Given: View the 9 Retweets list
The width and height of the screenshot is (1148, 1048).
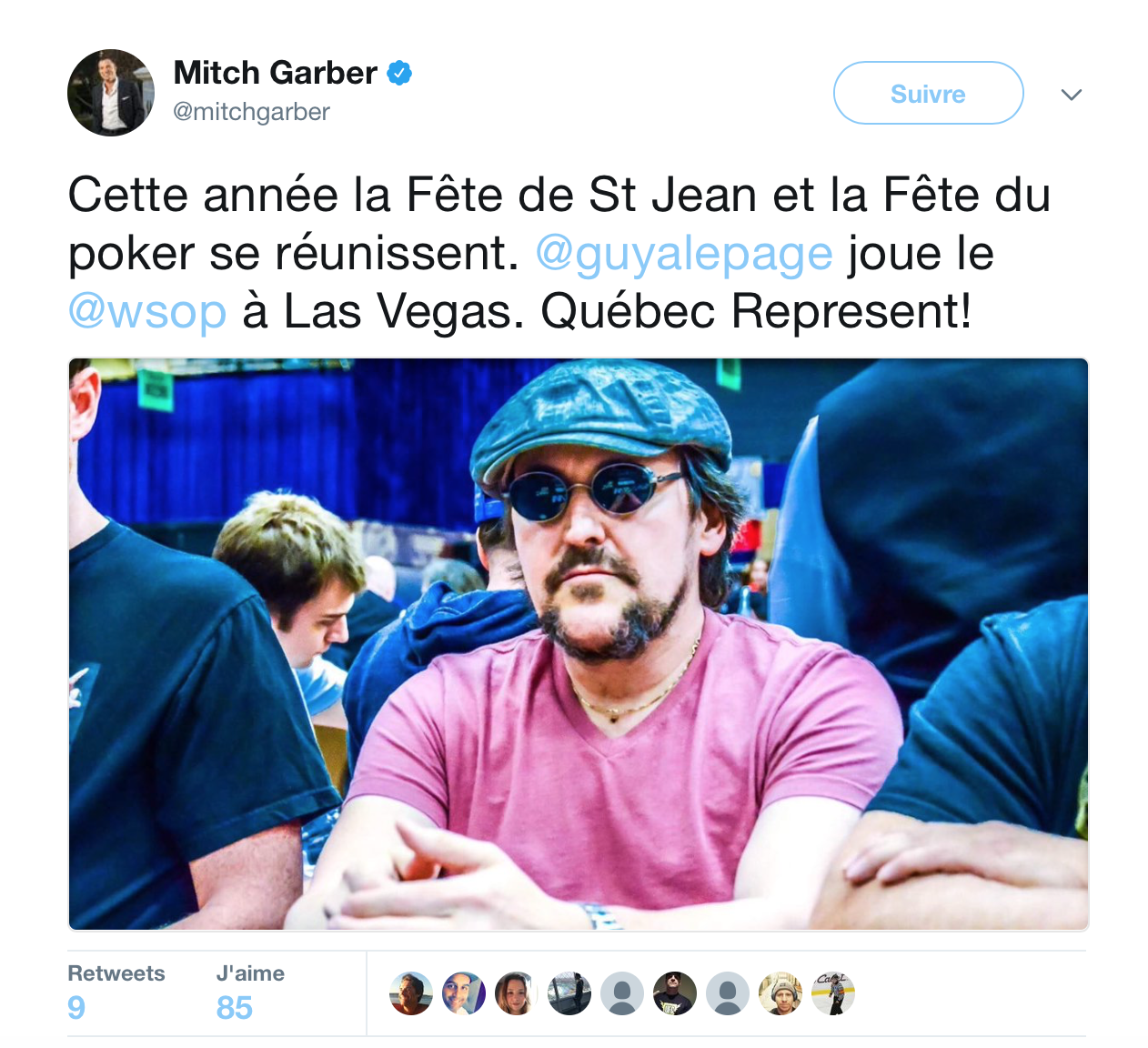Looking at the screenshot, I should pyautogui.click(x=116, y=992).
